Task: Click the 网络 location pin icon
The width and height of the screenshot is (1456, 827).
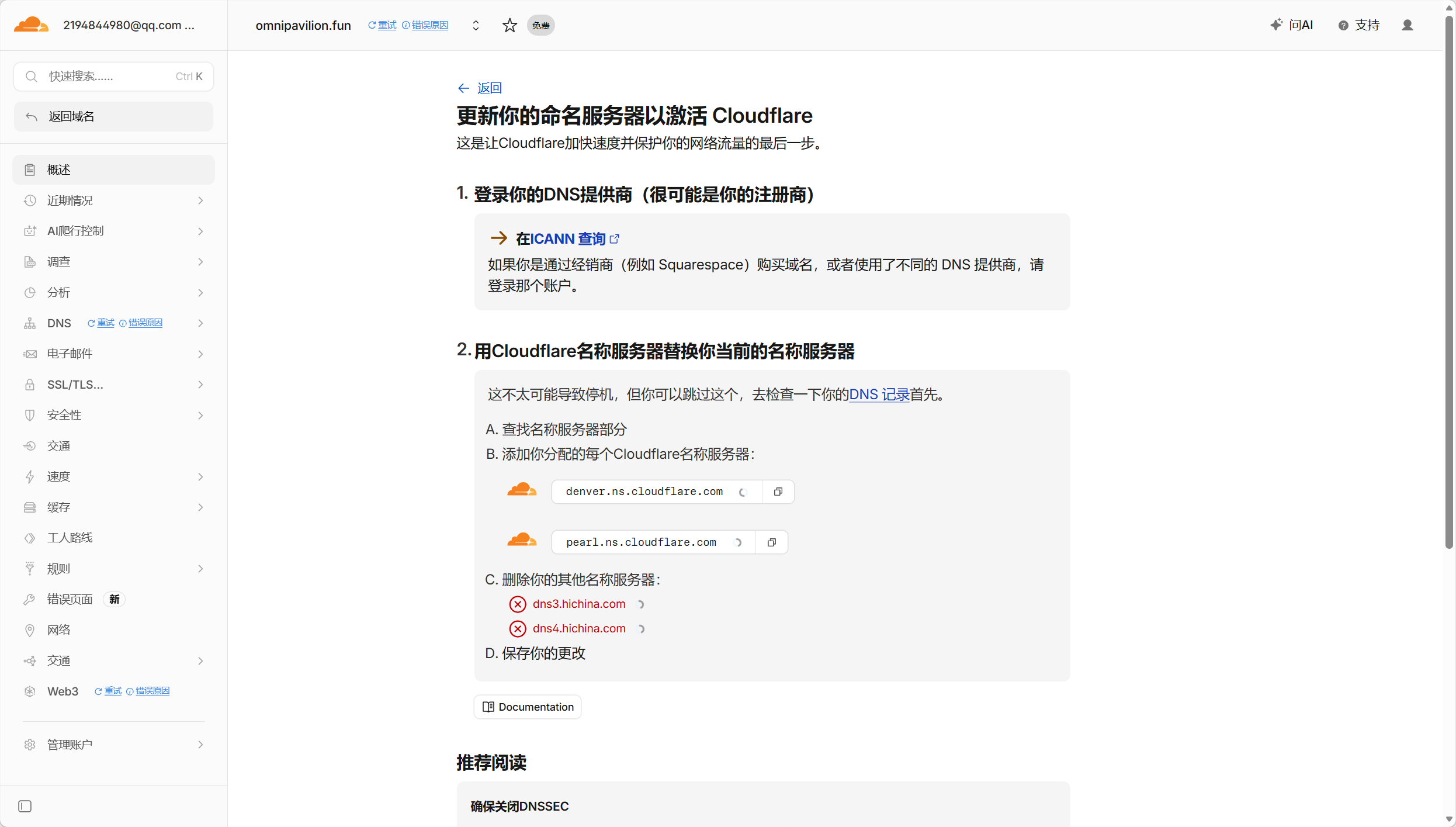Action: tap(30, 630)
